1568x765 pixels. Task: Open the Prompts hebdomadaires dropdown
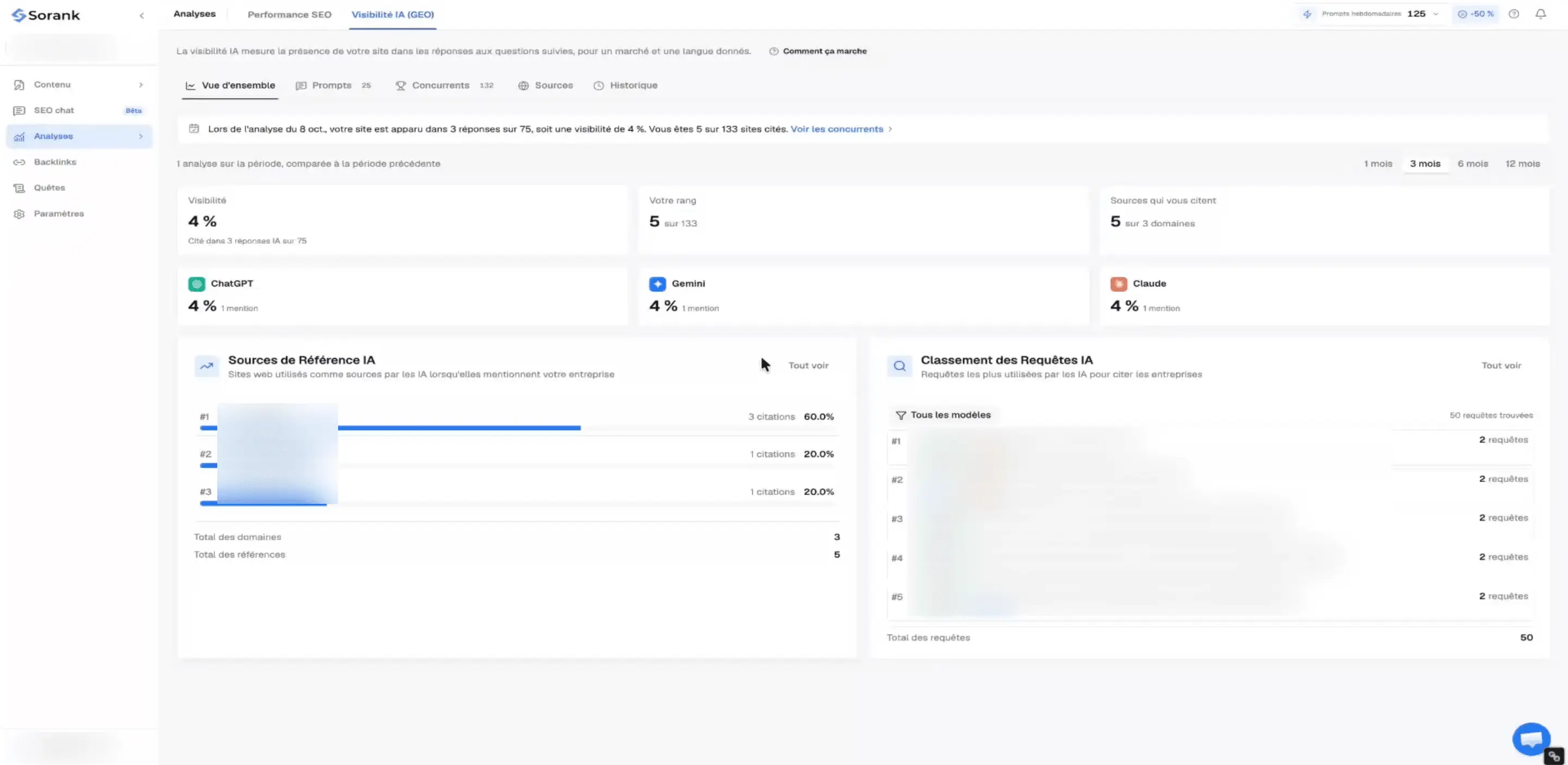(1373, 14)
